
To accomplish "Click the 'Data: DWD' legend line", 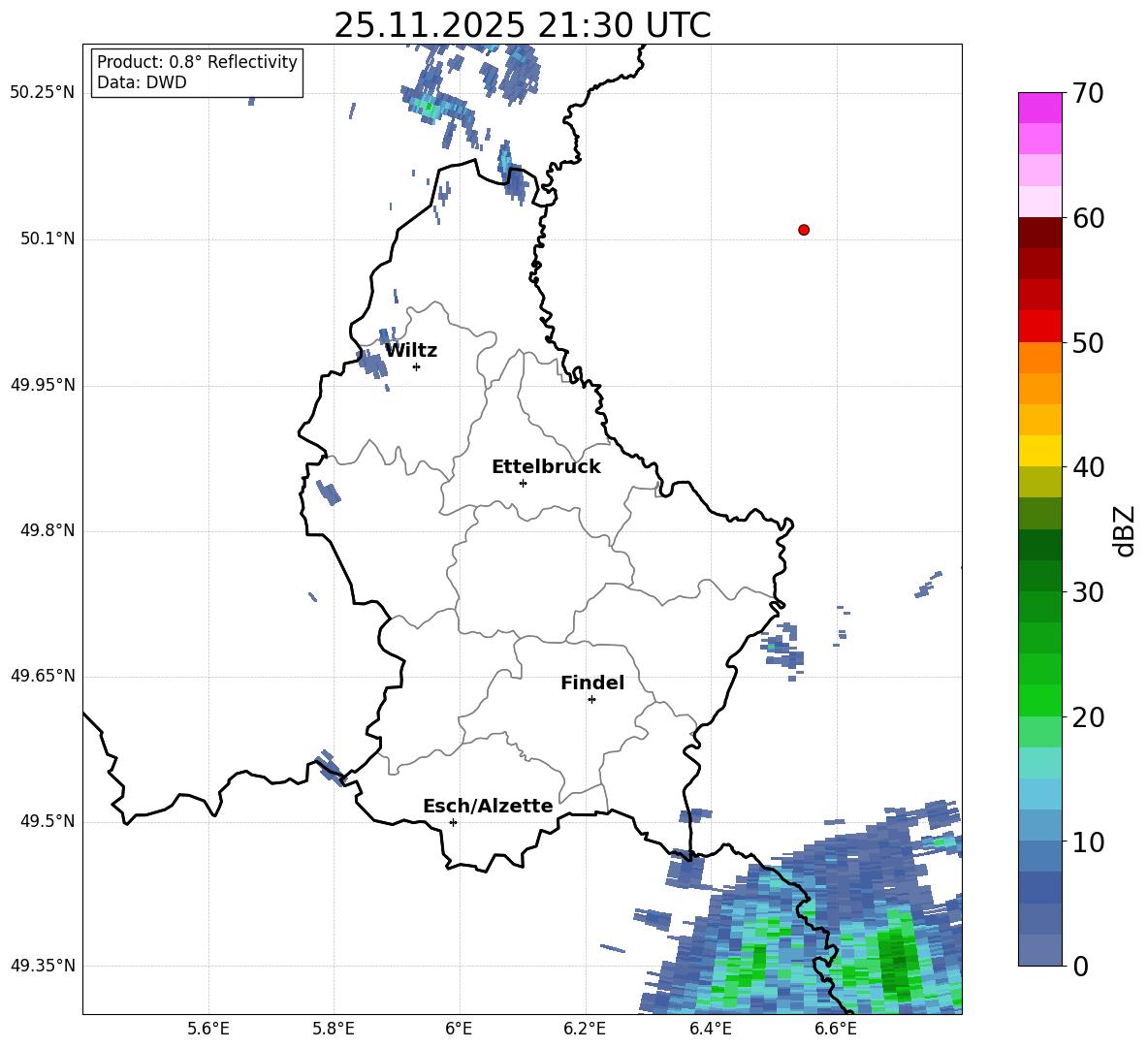I will (142, 82).
